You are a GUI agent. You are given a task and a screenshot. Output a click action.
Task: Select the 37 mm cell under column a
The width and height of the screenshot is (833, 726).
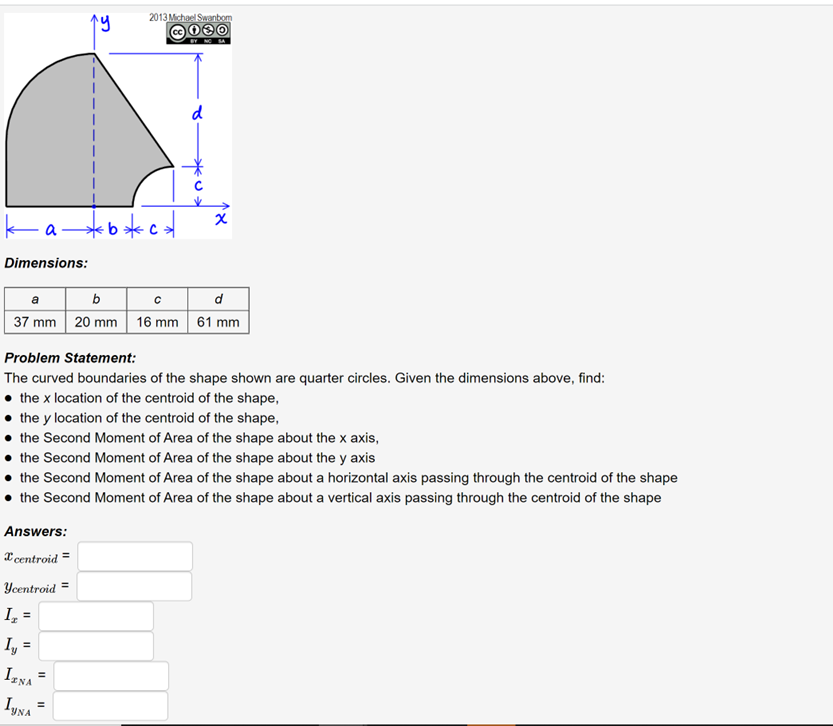coord(35,322)
